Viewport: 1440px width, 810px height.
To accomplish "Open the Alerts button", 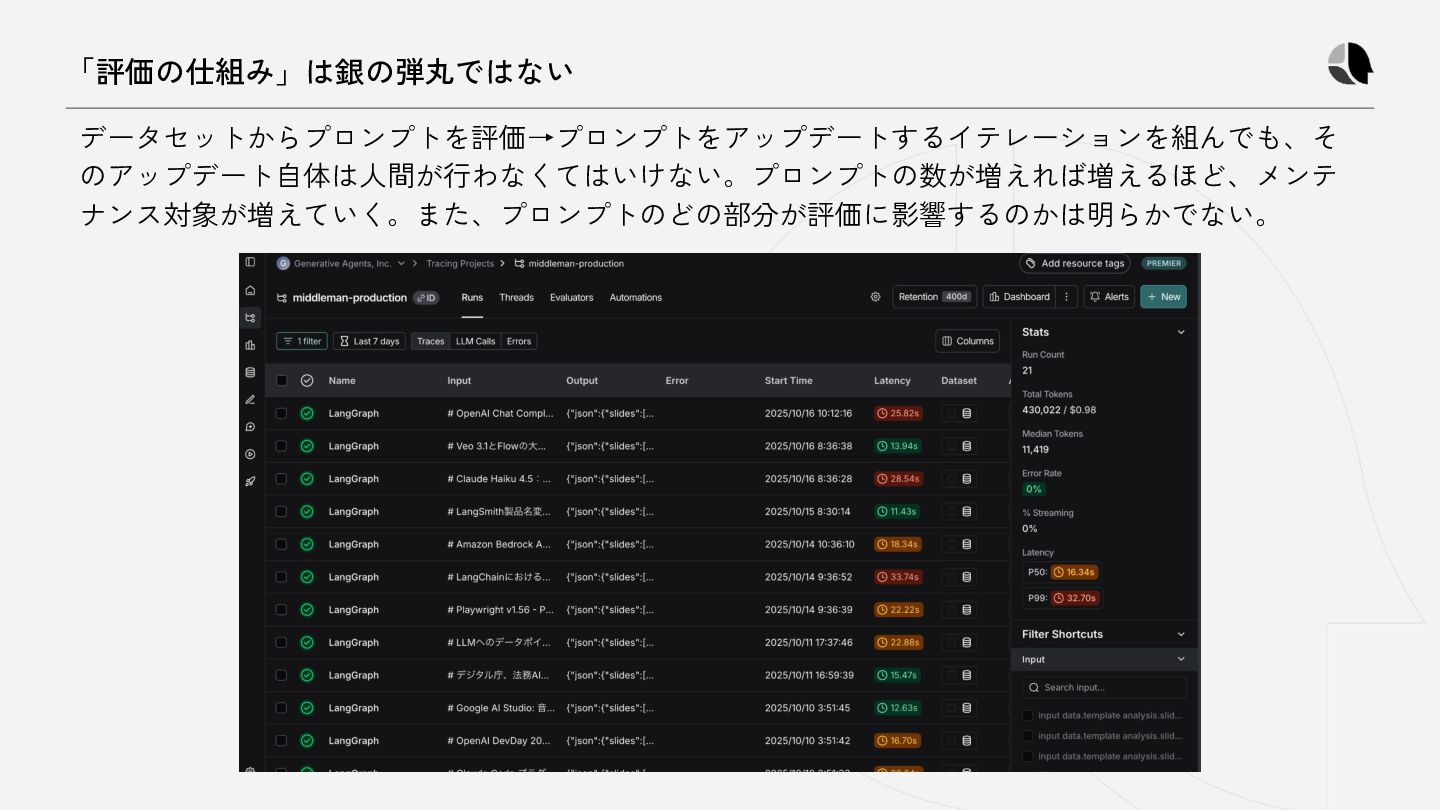I will click(1109, 297).
